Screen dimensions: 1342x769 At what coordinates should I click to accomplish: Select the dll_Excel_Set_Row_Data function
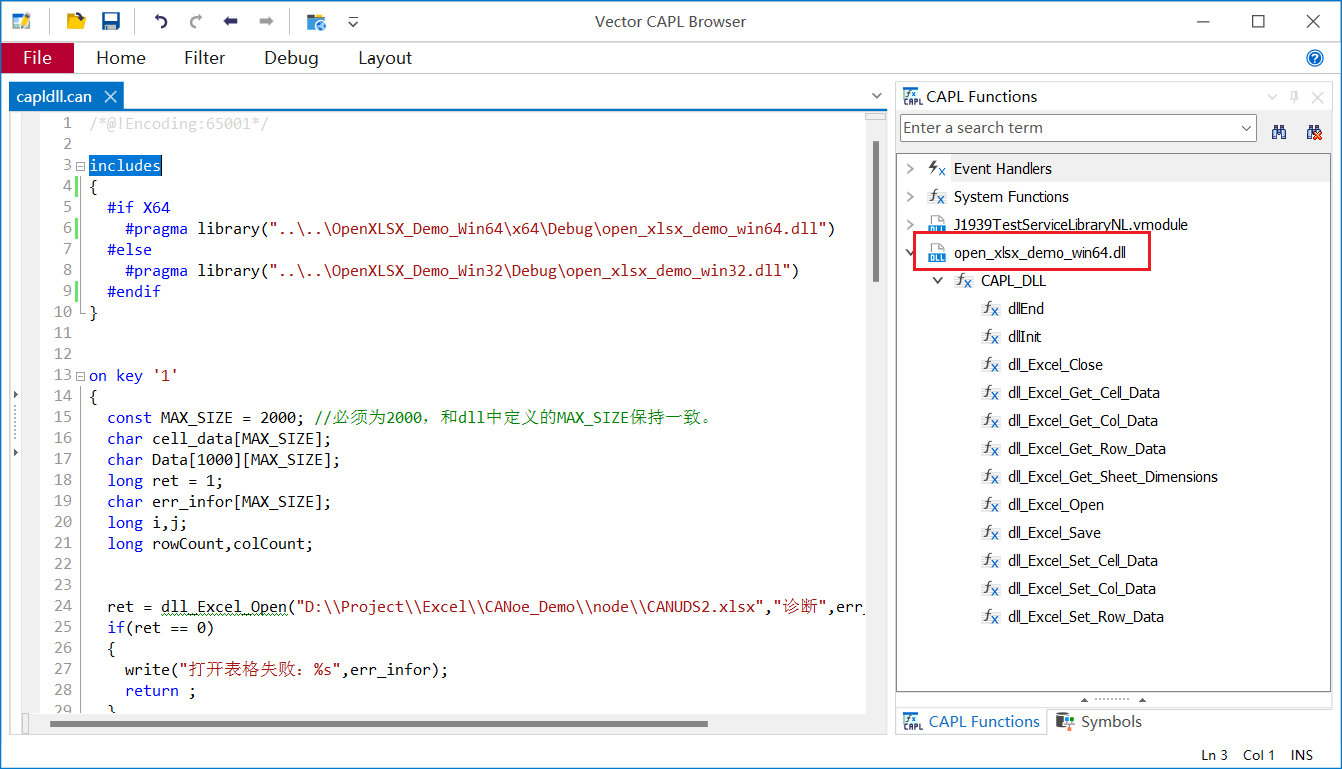[1086, 617]
